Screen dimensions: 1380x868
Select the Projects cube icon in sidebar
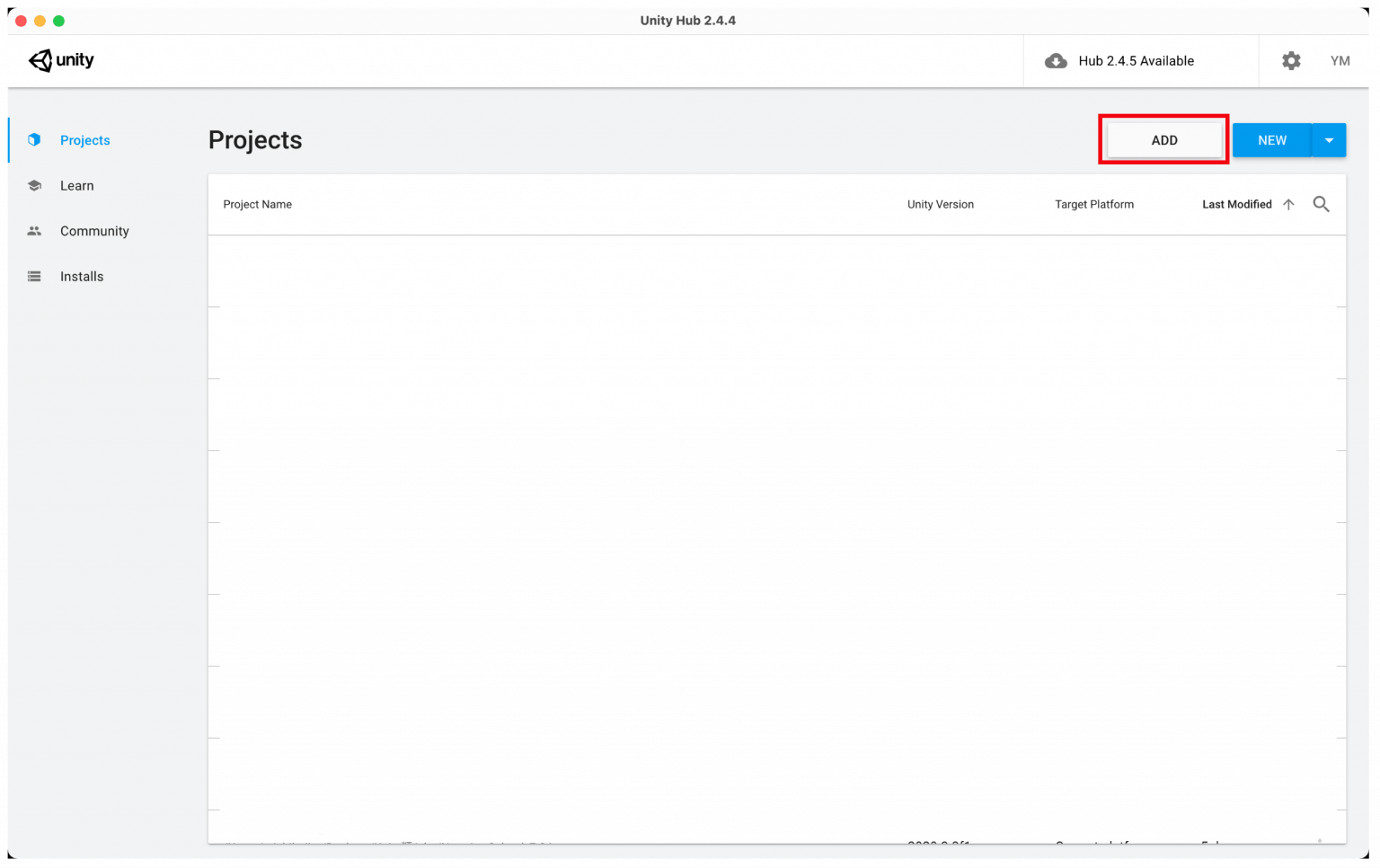pos(34,140)
